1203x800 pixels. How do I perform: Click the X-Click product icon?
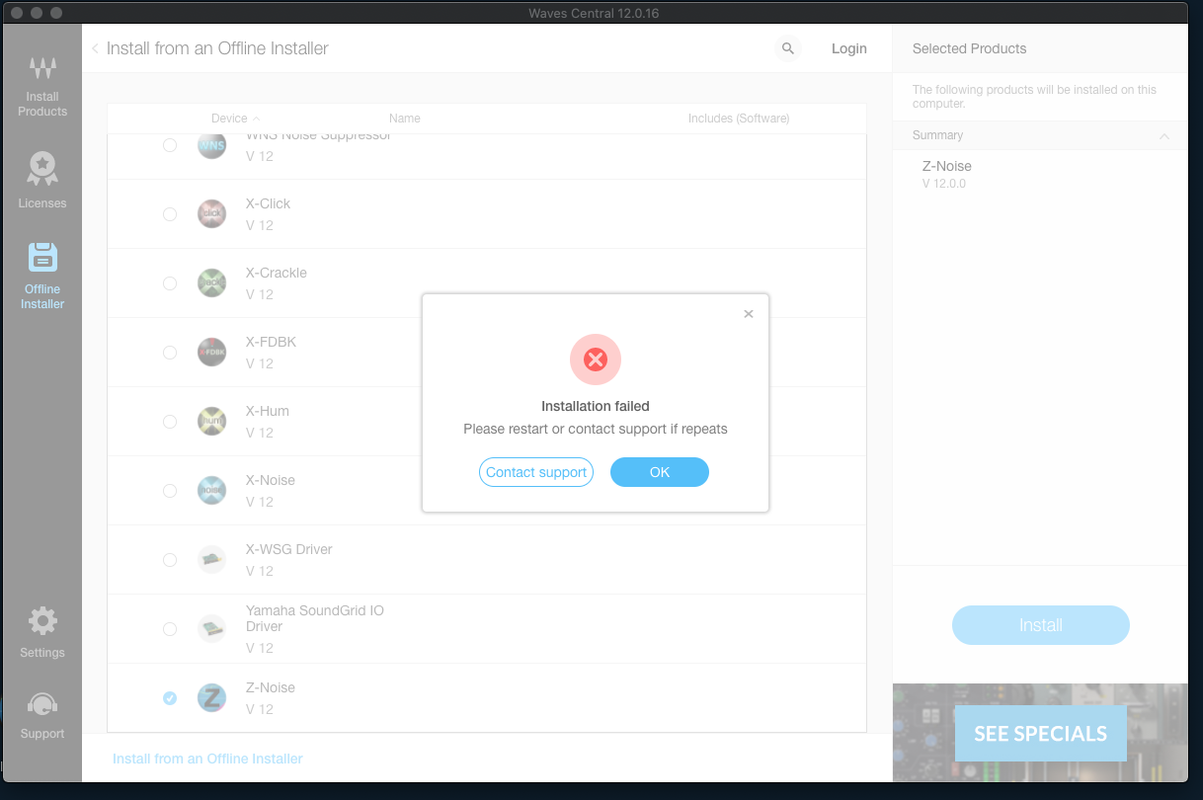[211, 214]
